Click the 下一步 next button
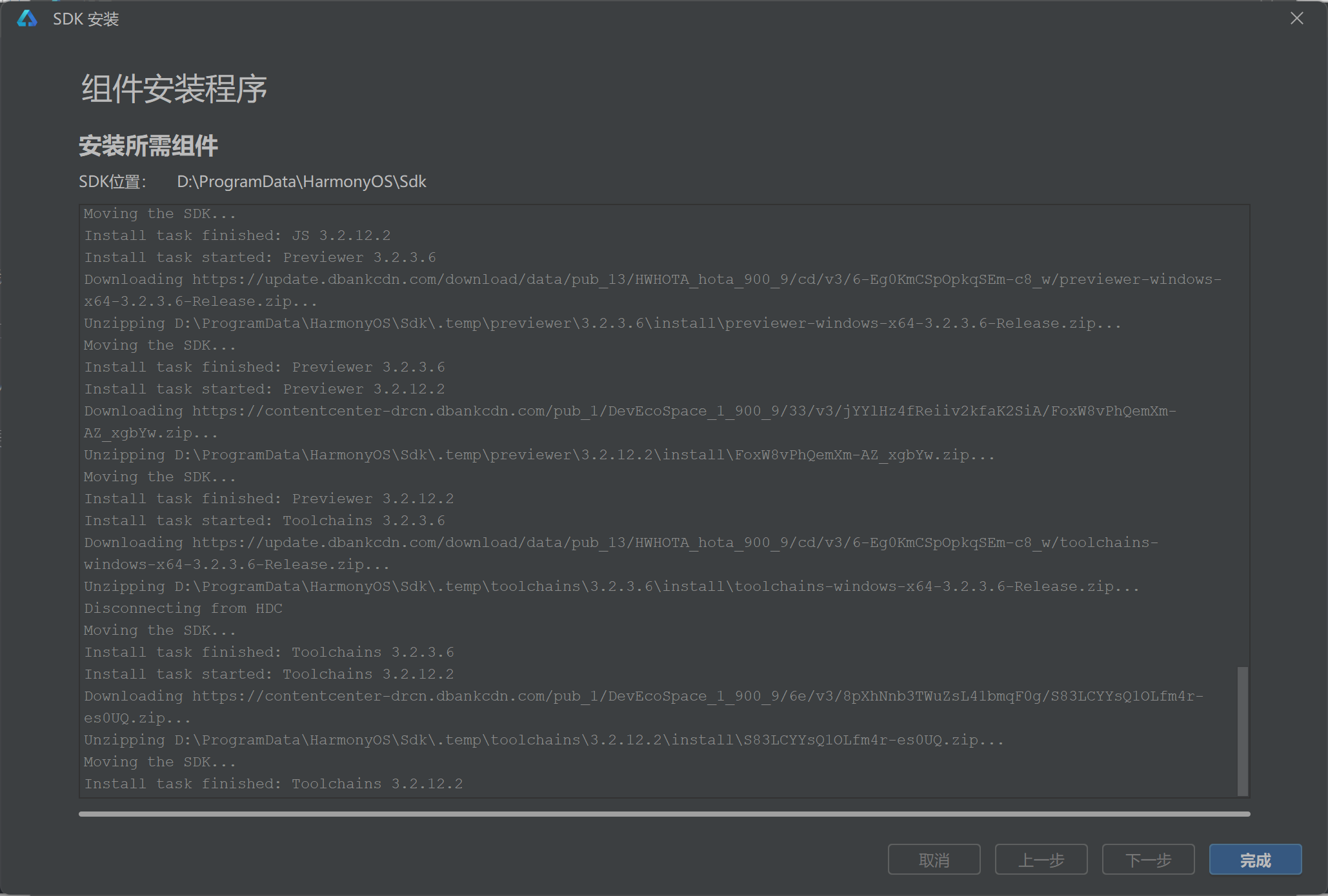The height and width of the screenshot is (896, 1328). click(1148, 860)
